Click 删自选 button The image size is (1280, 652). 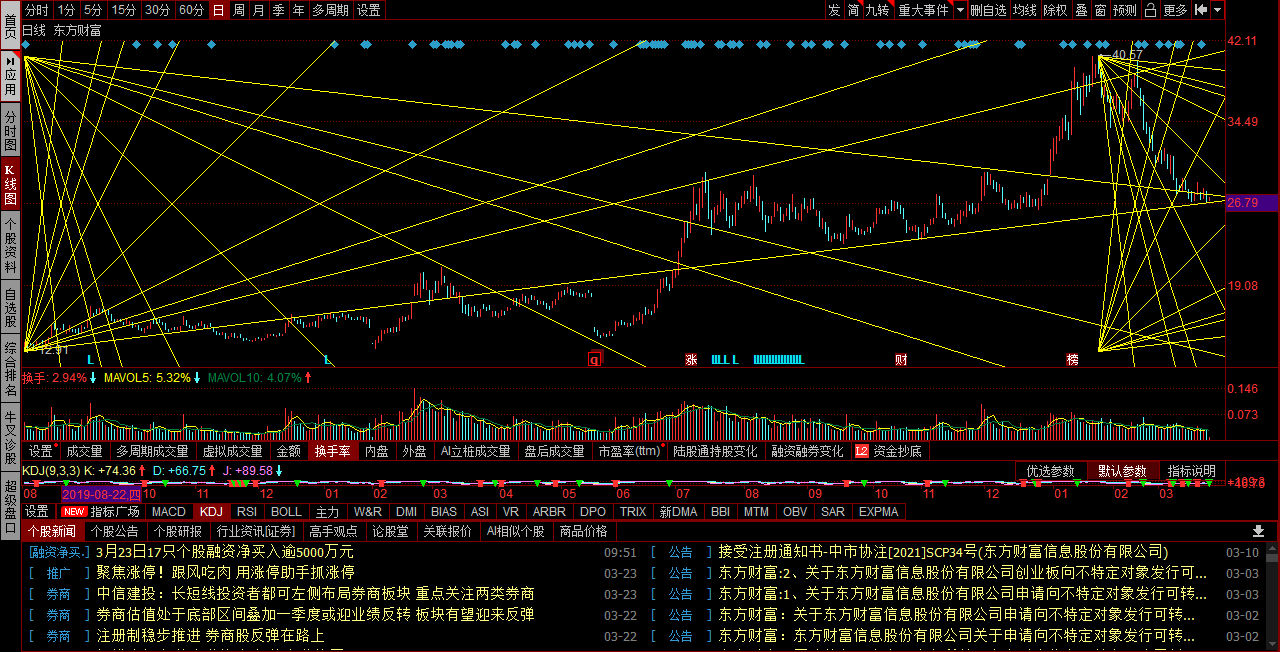(x=989, y=10)
